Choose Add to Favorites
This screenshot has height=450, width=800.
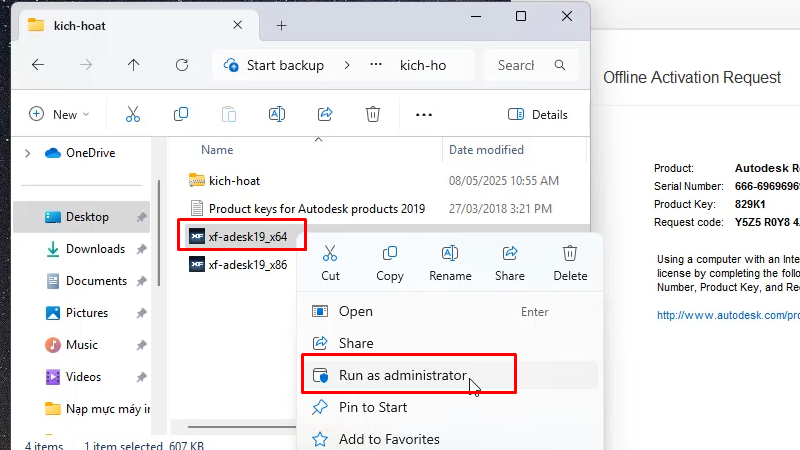(449, 439)
